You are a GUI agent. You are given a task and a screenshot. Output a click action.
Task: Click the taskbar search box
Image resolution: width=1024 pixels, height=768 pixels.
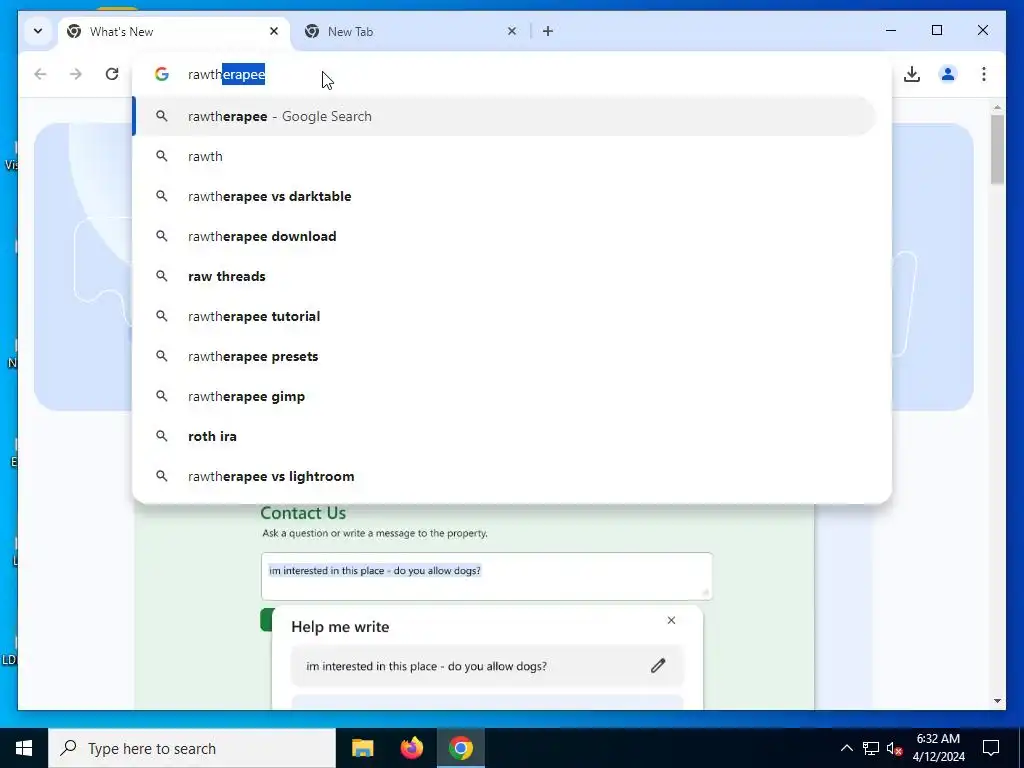click(192, 748)
